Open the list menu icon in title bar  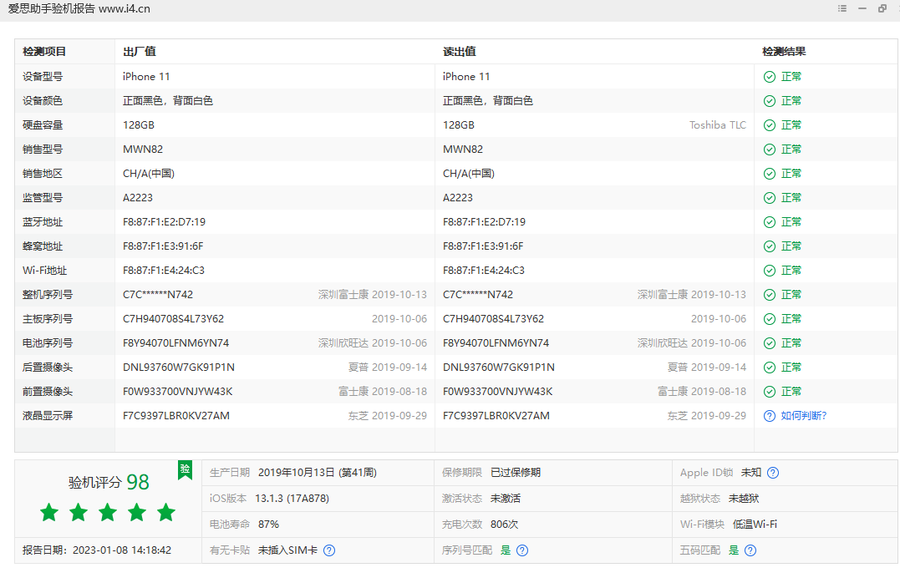tap(843, 9)
